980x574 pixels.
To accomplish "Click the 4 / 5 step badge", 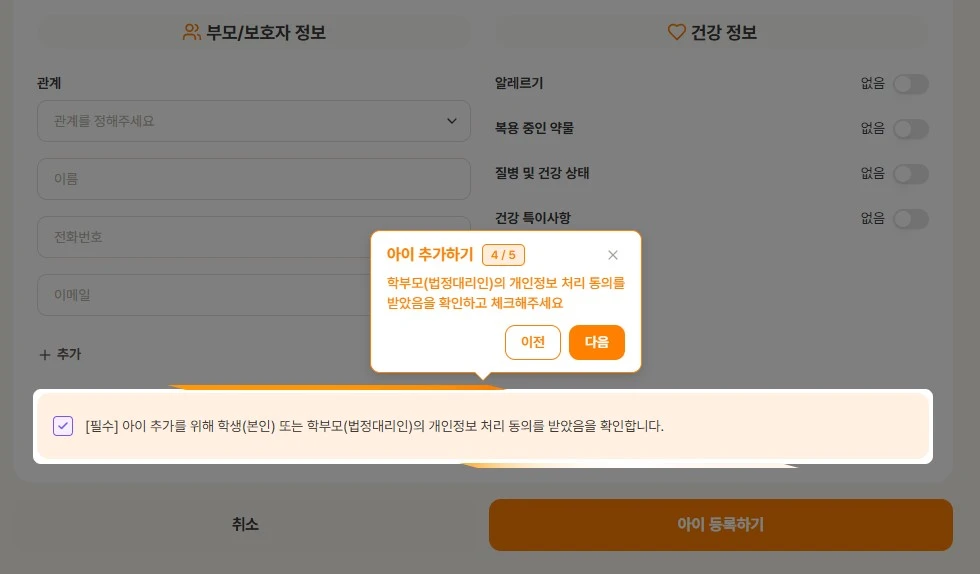I will [x=503, y=254].
